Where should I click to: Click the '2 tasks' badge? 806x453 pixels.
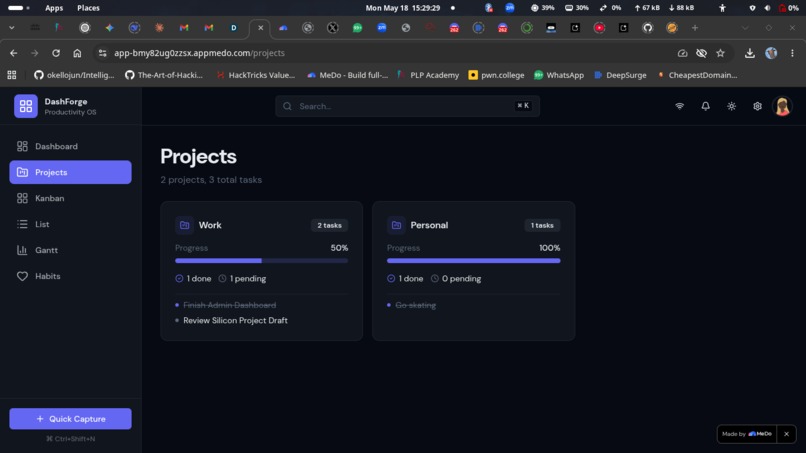329,225
